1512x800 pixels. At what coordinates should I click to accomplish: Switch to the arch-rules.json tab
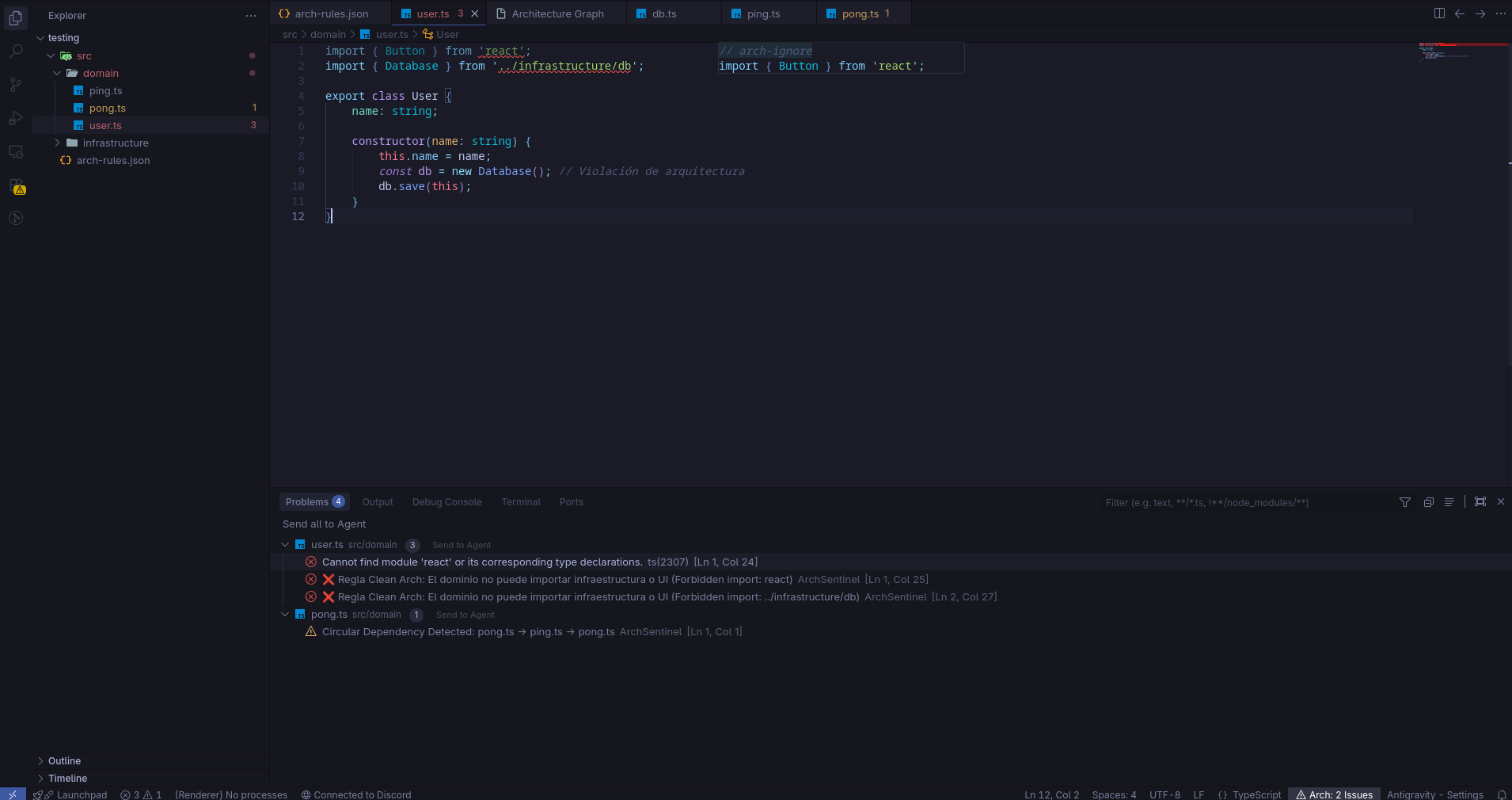coord(331,13)
